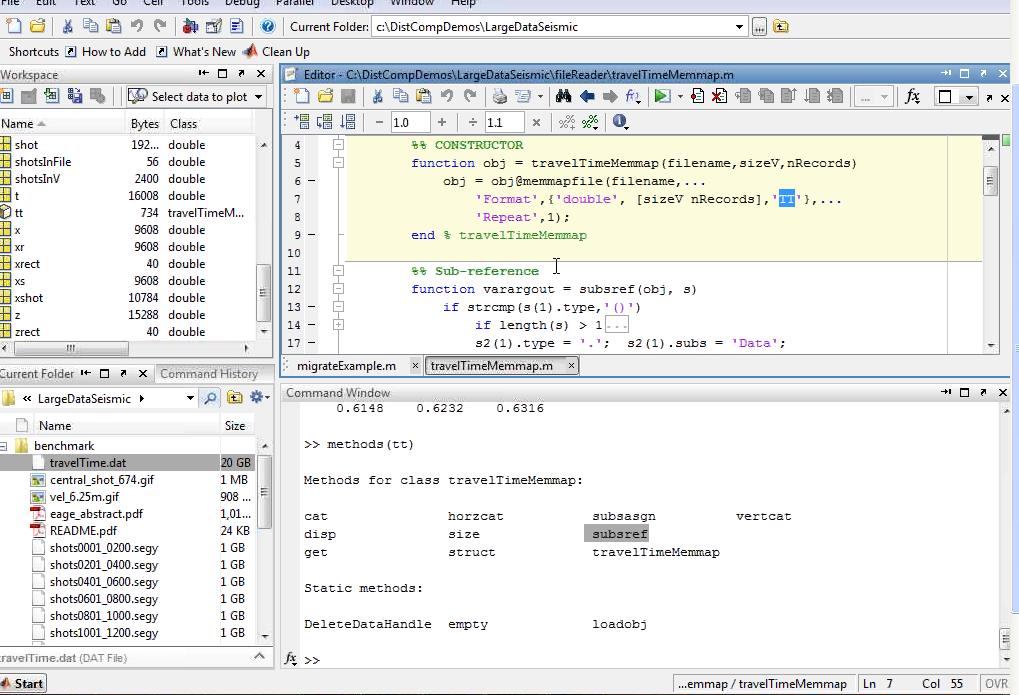
Task: Create a new file from main toolbar
Action: pos(14,27)
